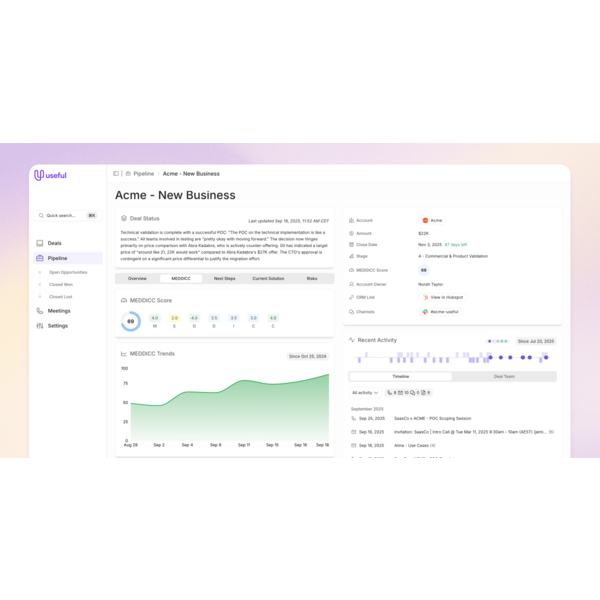Image resolution: width=600 pixels, height=600 pixels.
Task: Click the Acme account badge
Action: pos(431,220)
